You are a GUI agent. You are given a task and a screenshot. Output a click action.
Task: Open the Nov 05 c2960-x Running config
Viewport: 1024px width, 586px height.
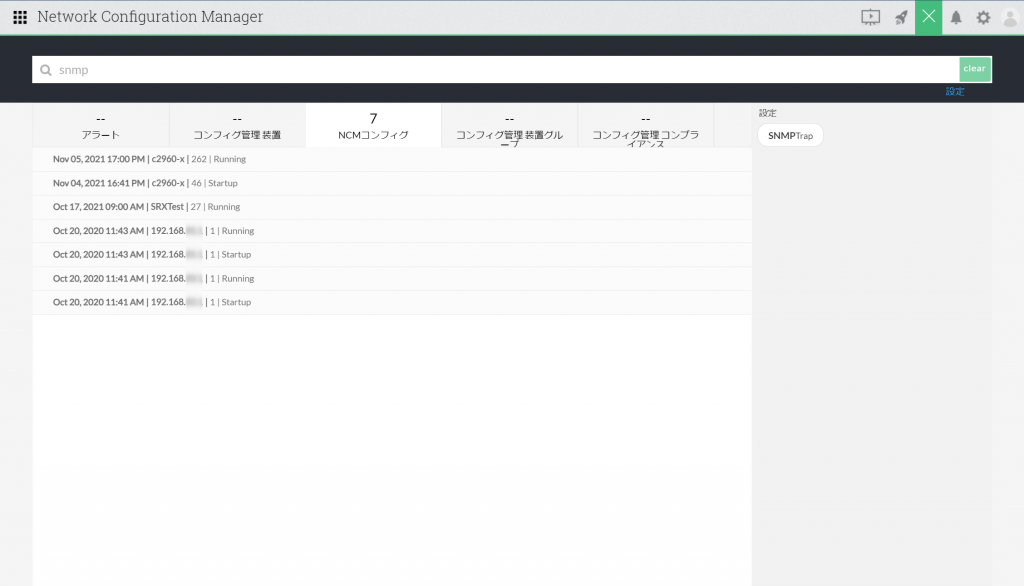pyautogui.click(x=392, y=159)
